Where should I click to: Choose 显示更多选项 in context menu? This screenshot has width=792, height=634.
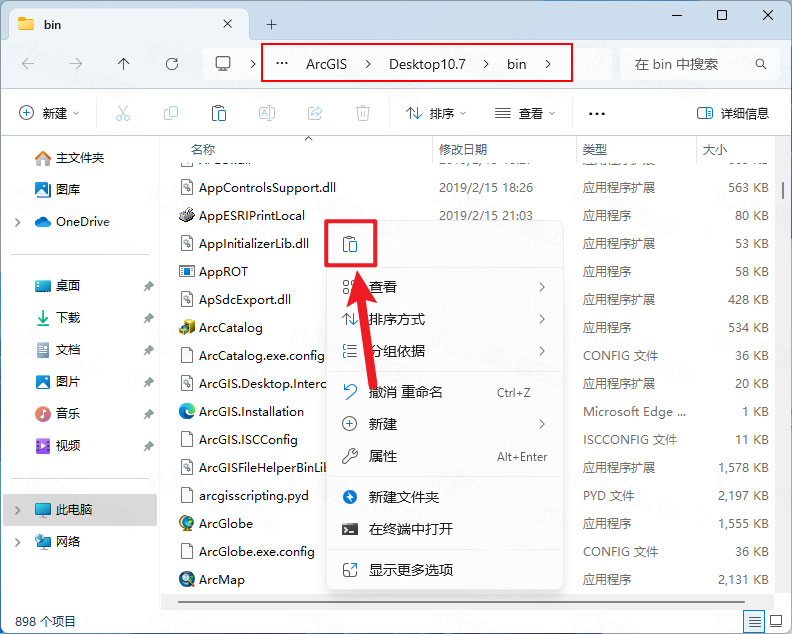445,570
